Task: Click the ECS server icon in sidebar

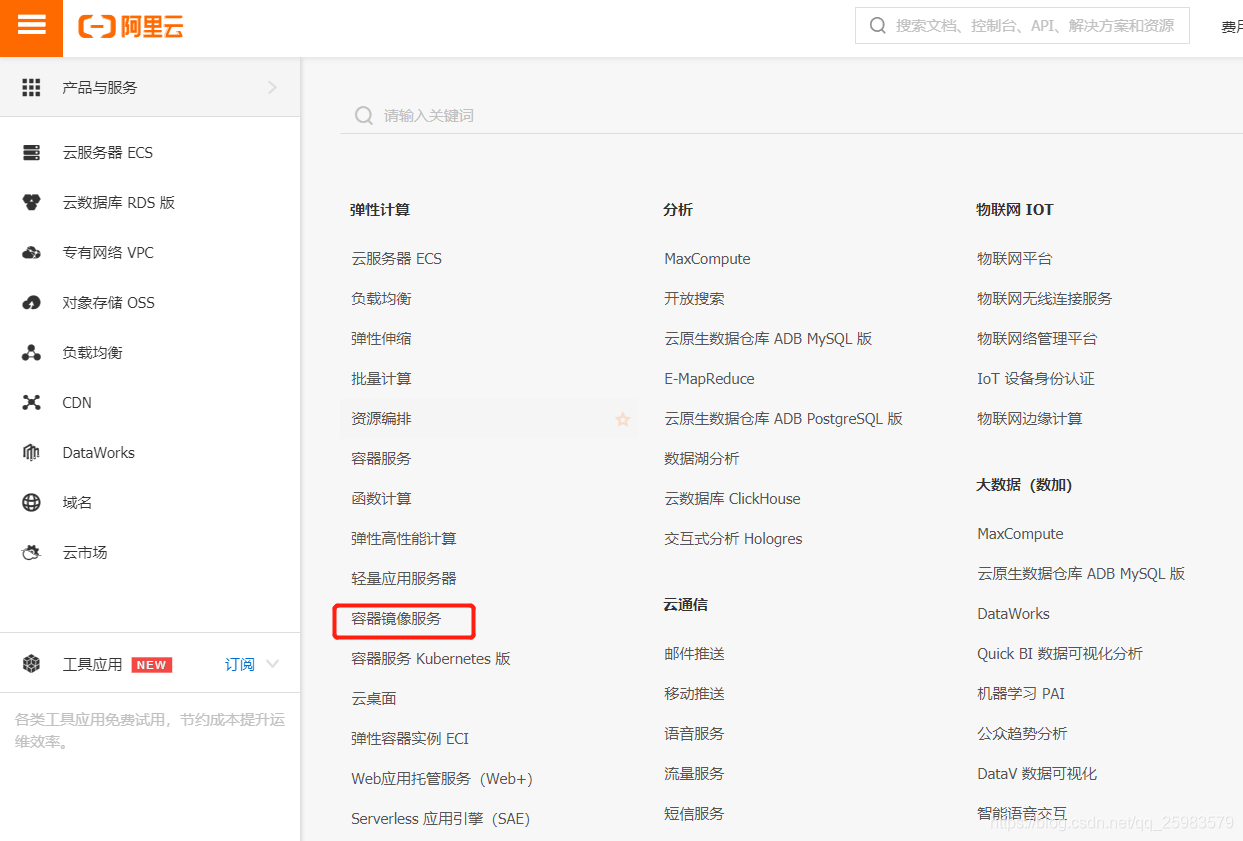Action: point(31,153)
